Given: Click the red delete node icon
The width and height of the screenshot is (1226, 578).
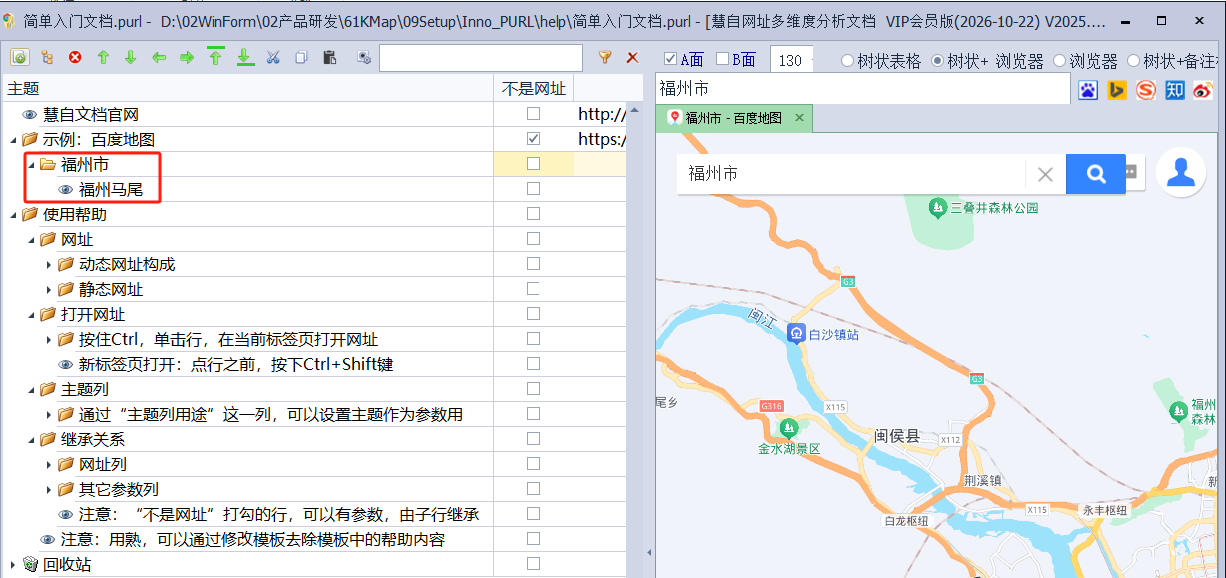Looking at the screenshot, I should click(75, 58).
